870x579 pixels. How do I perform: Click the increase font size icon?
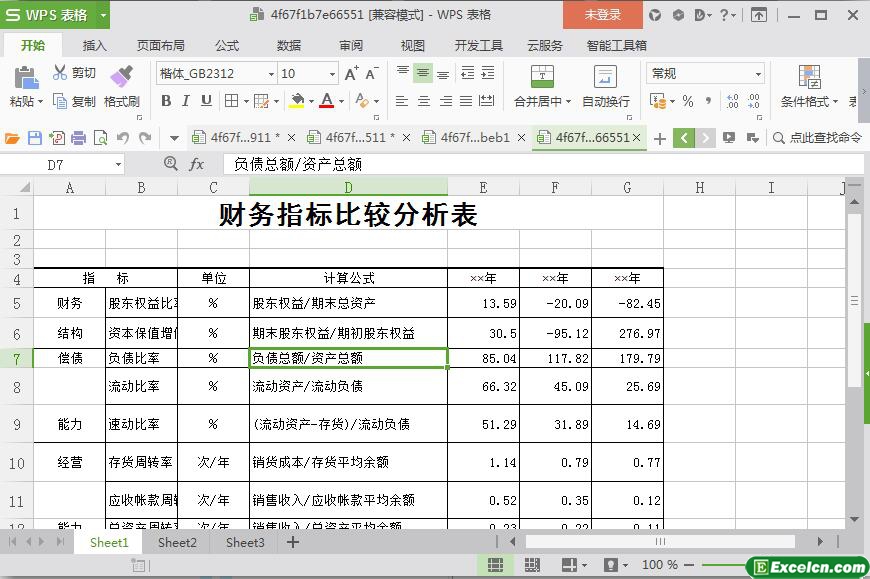pos(351,74)
